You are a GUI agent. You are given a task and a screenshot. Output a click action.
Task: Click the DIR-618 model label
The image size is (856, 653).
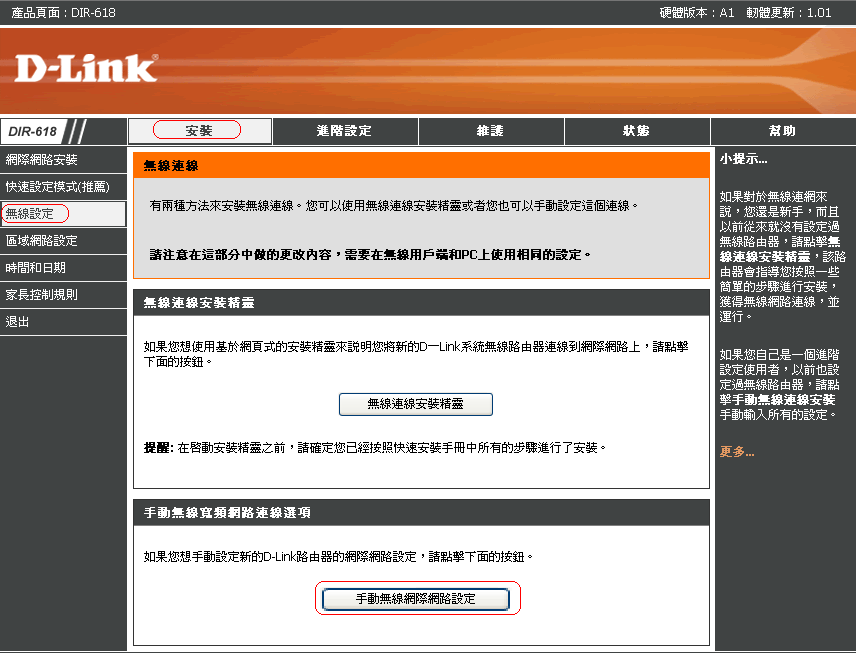(33, 132)
